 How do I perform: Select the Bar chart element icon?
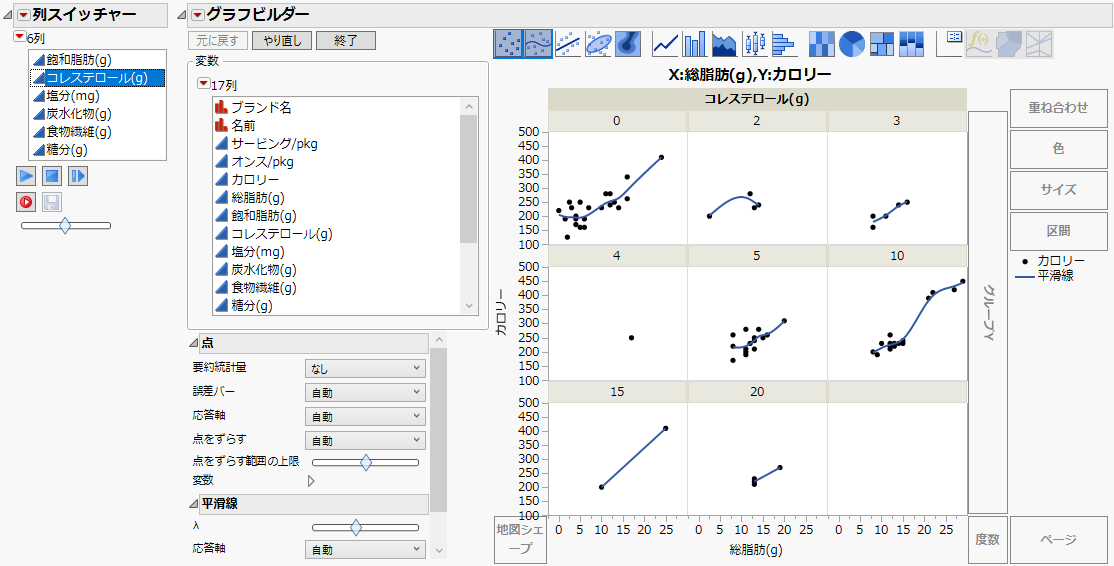pos(695,44)
